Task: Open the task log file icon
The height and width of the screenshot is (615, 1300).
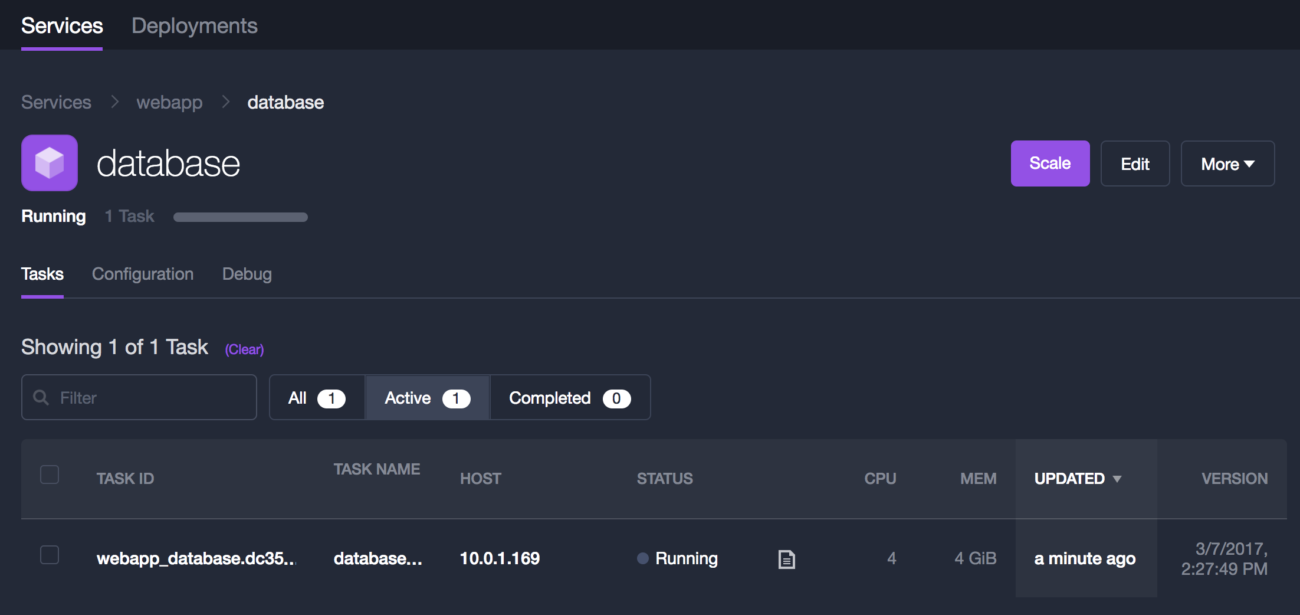Action: point(787,560)
